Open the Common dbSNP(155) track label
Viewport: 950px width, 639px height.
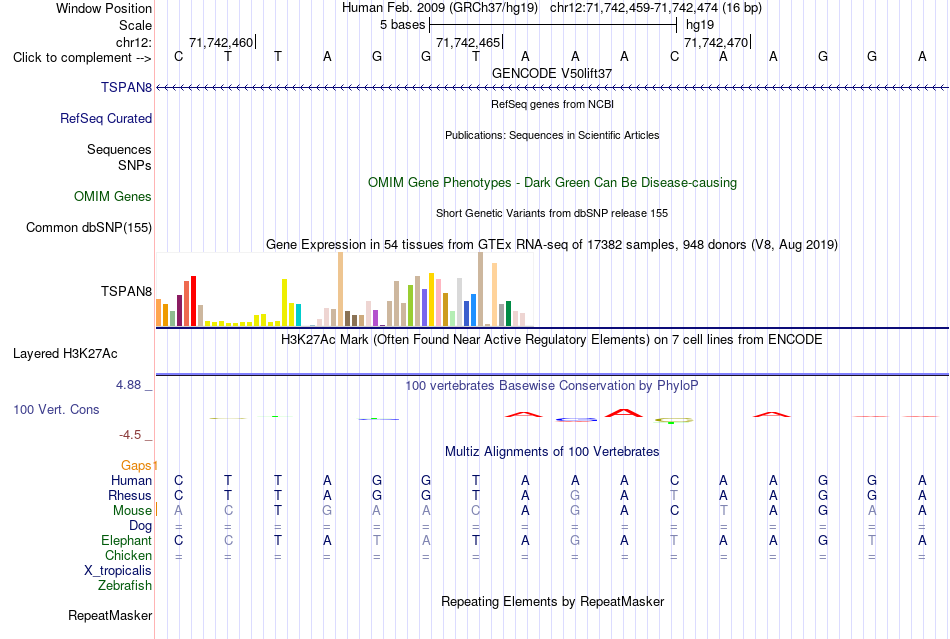coord(89,227)
